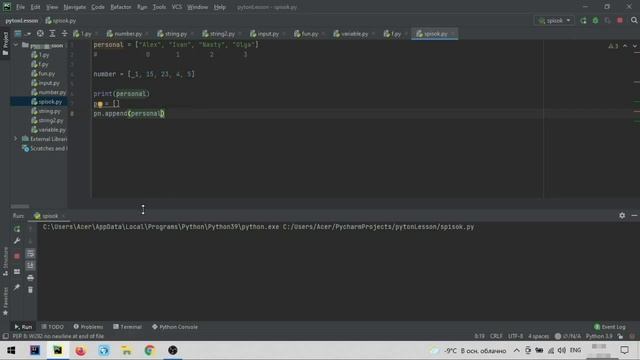
Task: Toggle tool window bars icon in the status bar corner
Action: (x=5, y=336)
